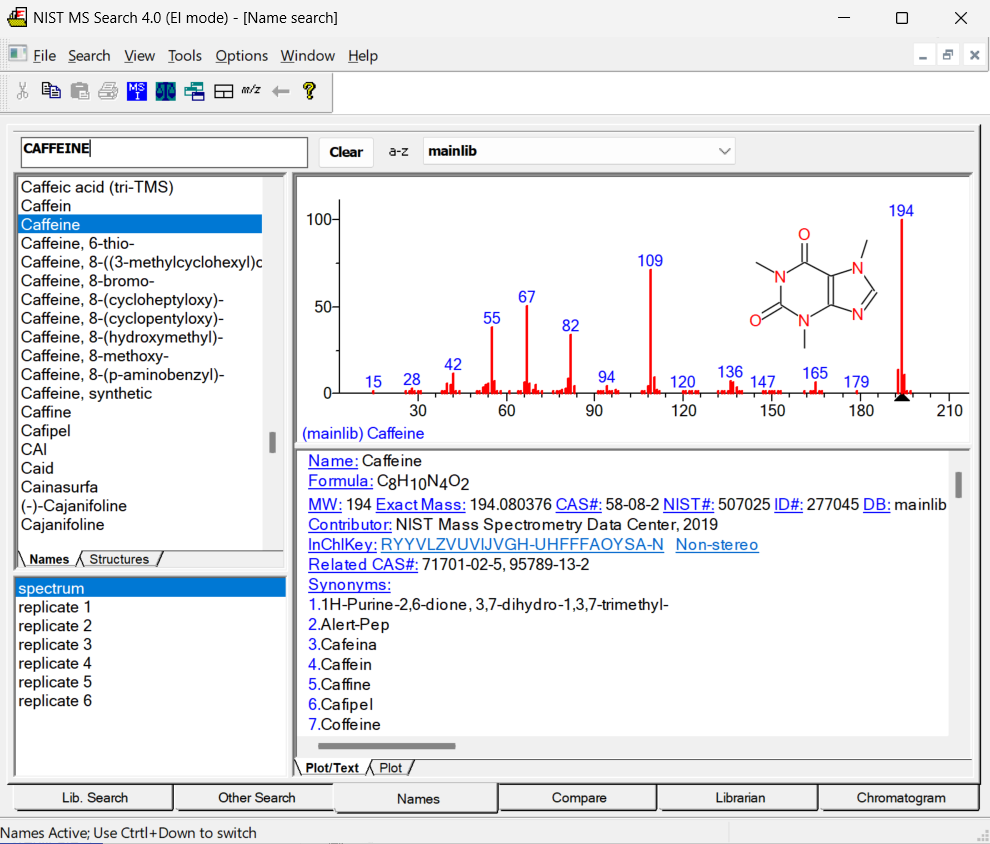Click the '(mainlib) Caffeine' spectrum caption

click(363, 434)
